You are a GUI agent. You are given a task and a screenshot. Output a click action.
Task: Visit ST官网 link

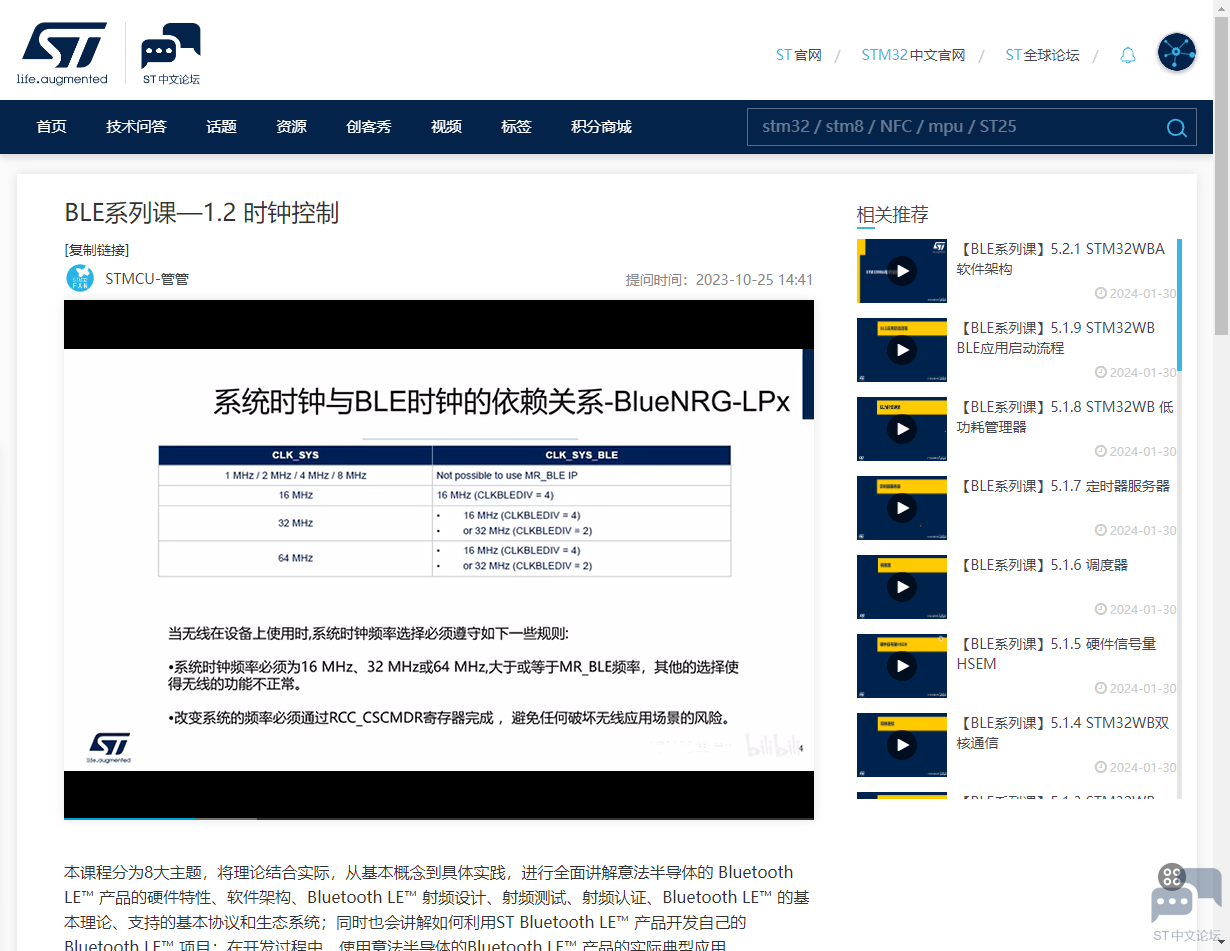tap(798, 55)
